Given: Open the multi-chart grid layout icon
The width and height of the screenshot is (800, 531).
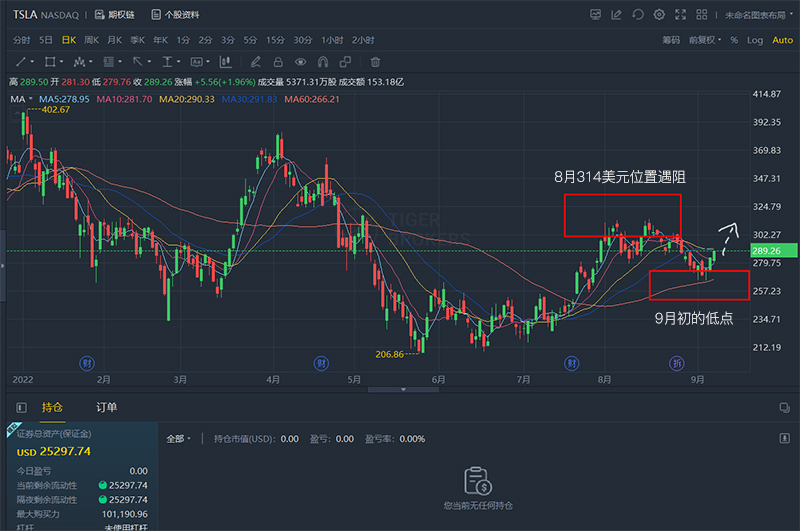Looking at the screenshot, I should click(702, 15).
